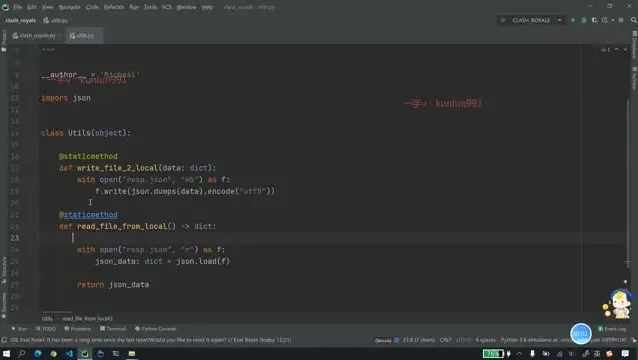Open the Window menu
The image size is (638, 360).
point(186,7)
